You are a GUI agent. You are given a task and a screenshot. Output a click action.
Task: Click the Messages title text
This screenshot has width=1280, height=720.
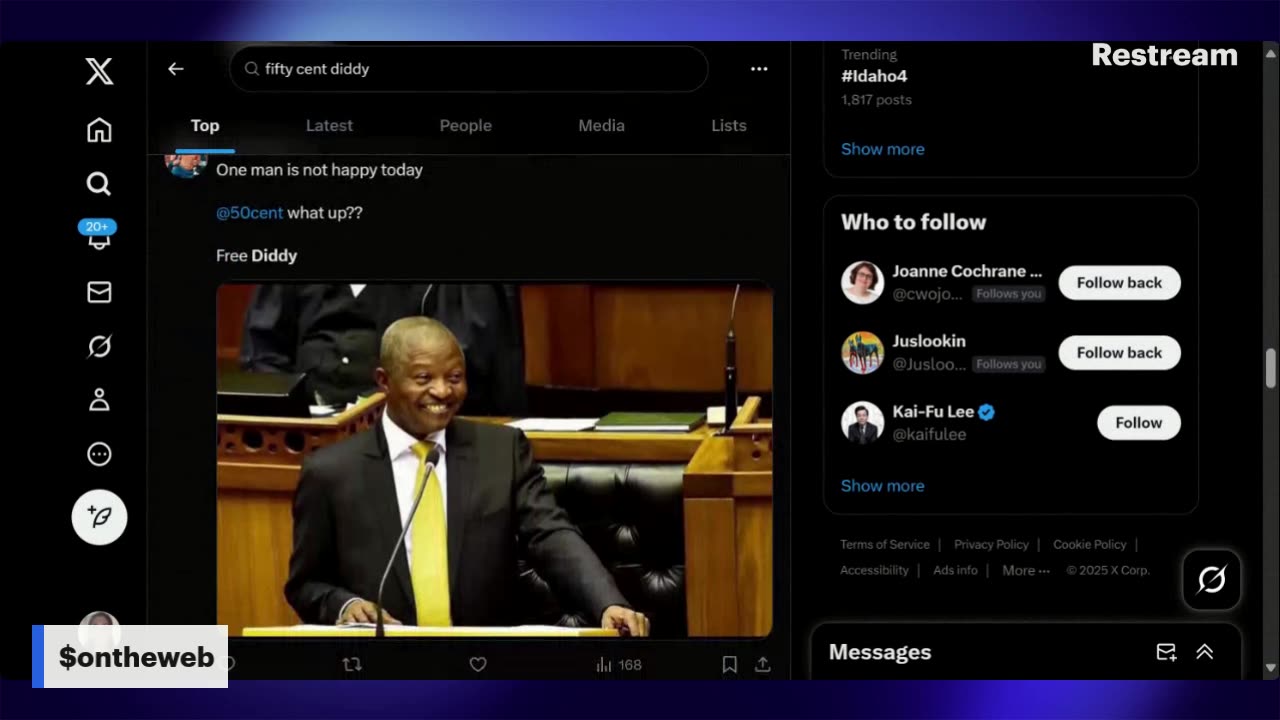pyautogui.click(x=880, y=652)
